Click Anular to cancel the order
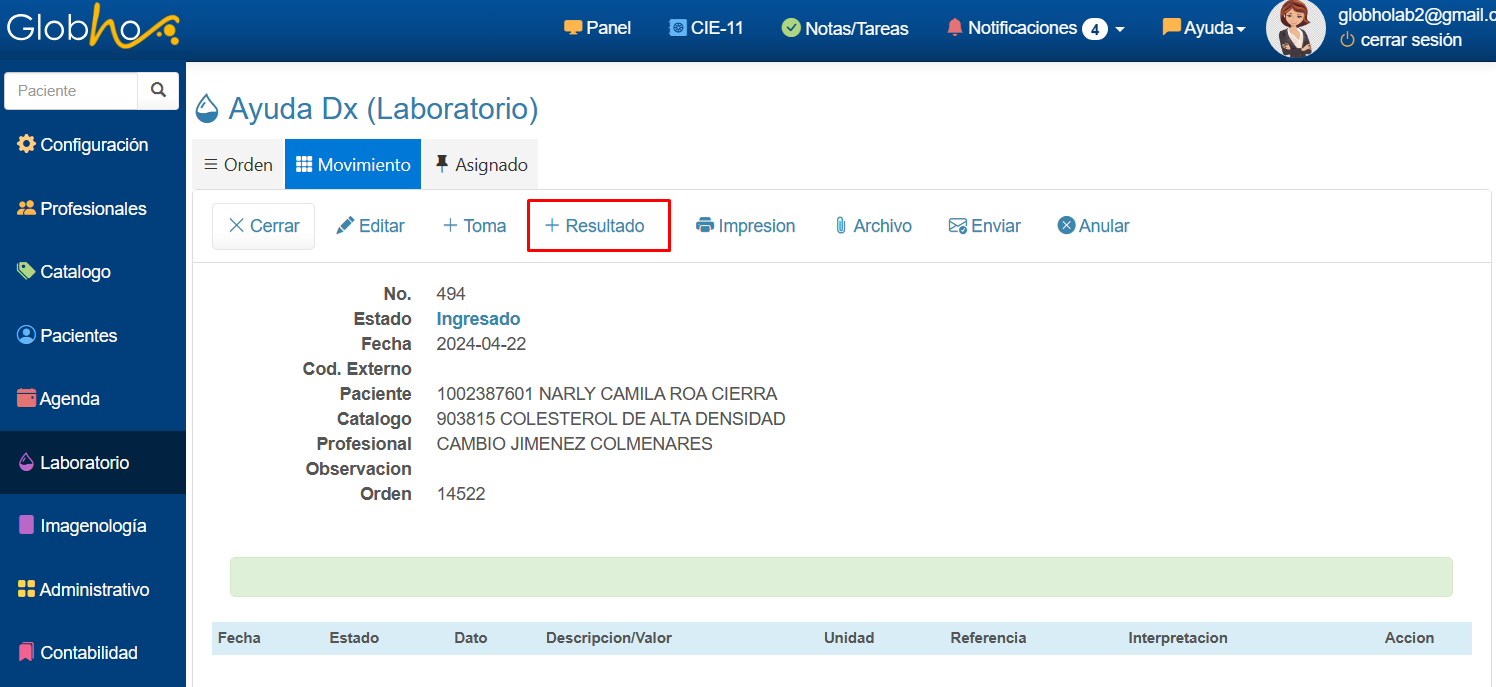 click(x=1093, y=226)
